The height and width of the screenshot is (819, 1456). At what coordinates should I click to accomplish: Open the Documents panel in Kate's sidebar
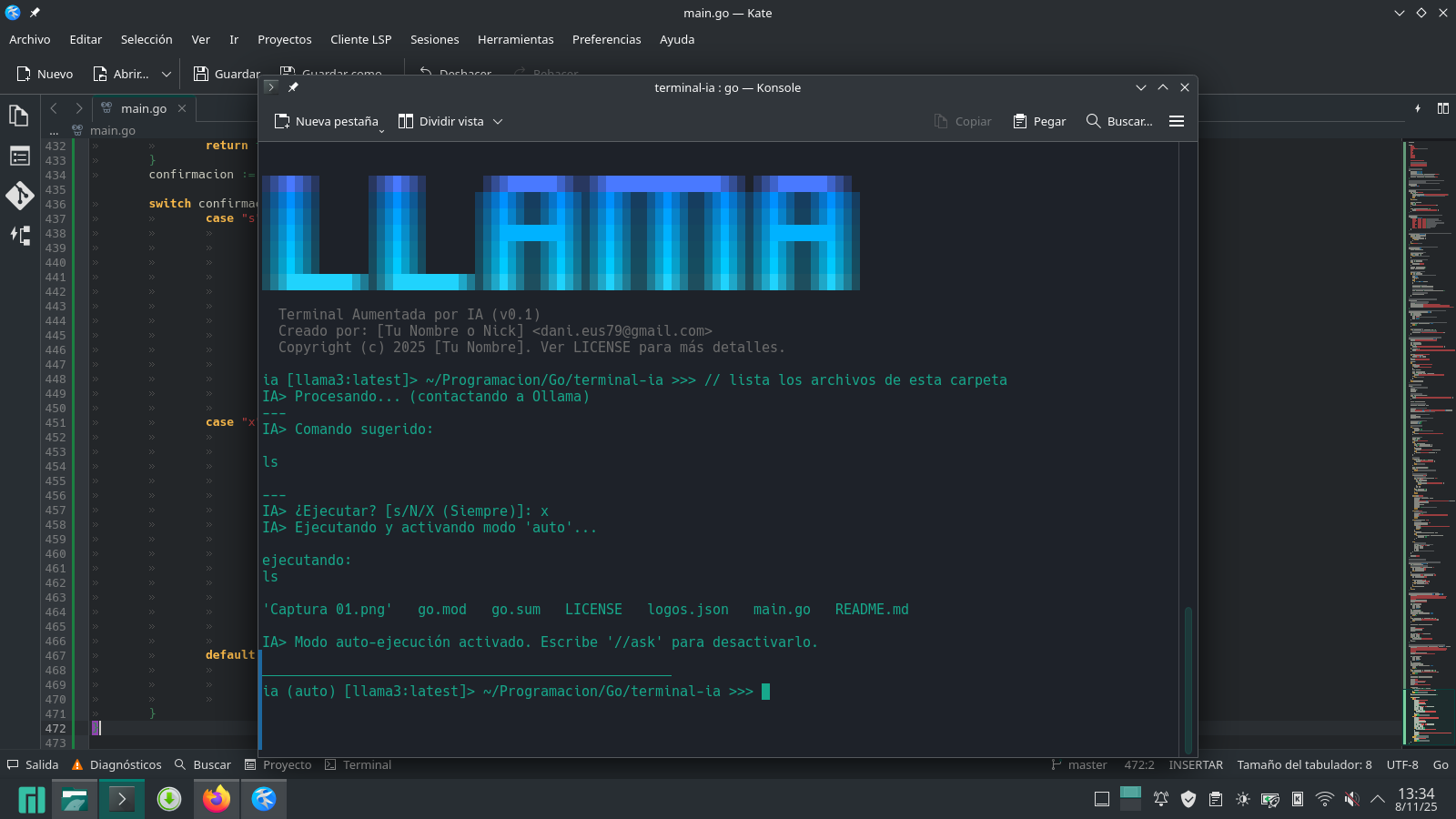tap(18, 116)
